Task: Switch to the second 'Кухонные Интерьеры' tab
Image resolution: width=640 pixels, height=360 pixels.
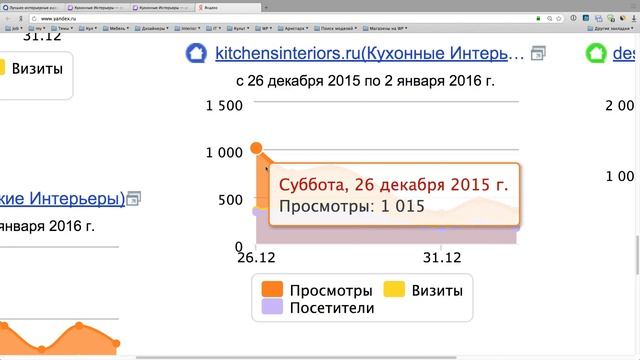Action: pos(98,8)
